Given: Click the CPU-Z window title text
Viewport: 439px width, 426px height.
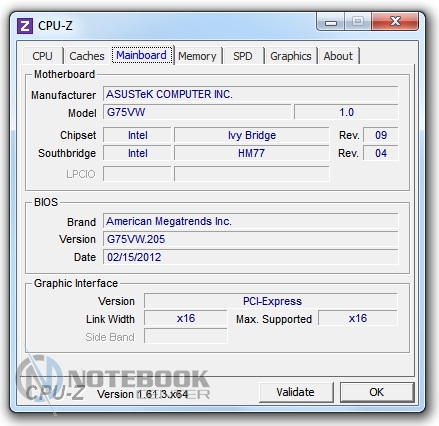Looking at the screenshot, I should pos(55,26).
